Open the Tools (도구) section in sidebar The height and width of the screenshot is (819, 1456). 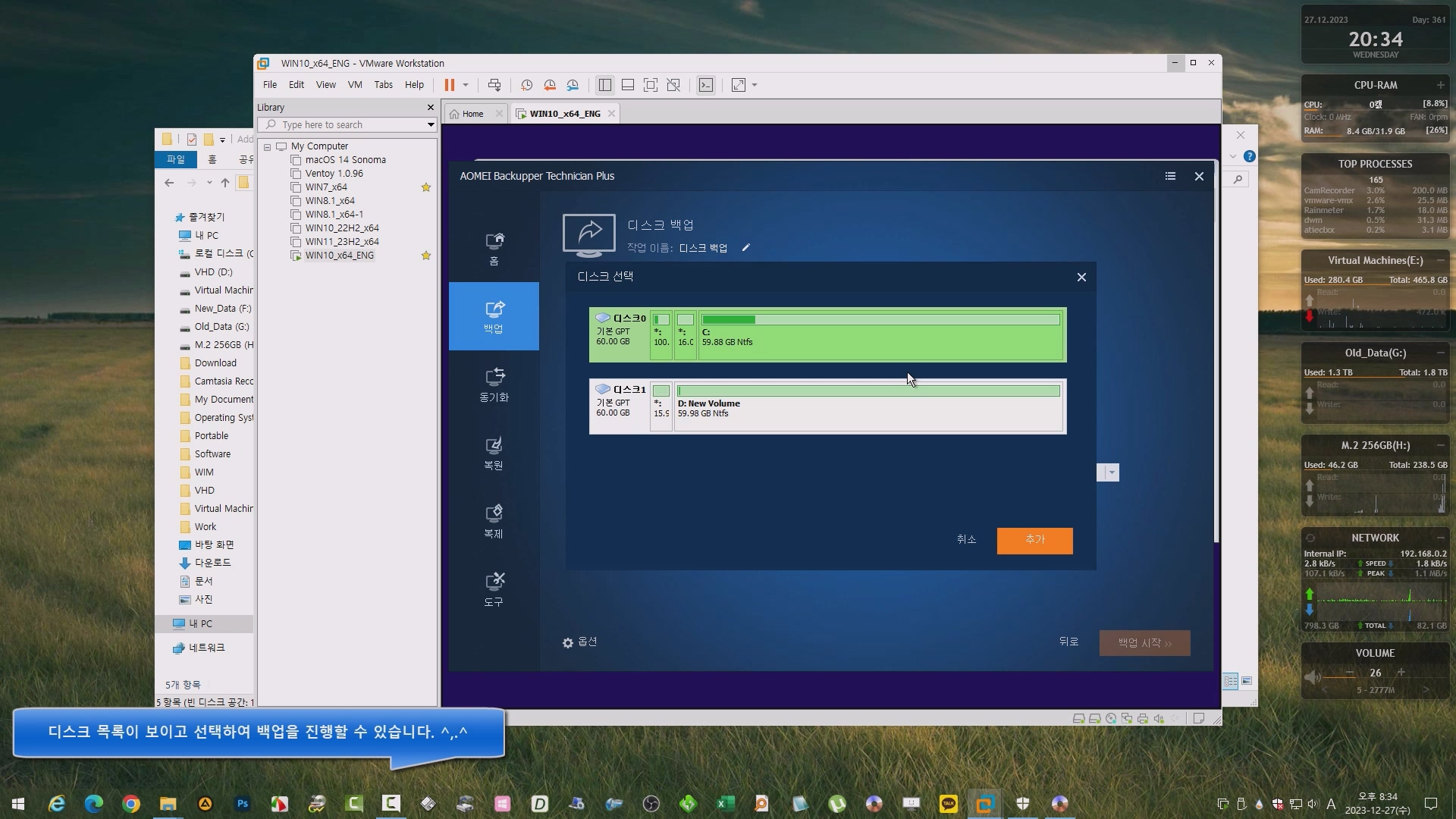494,589
